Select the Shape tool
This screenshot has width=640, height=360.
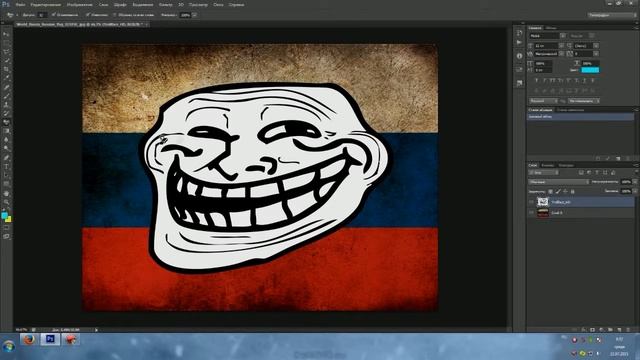click(x=6, y=184)
